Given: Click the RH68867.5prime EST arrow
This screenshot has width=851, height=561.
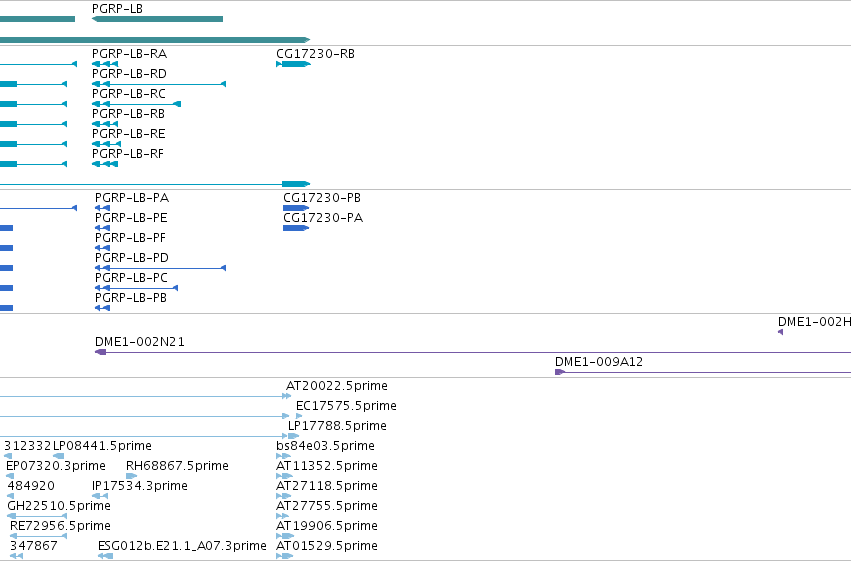Looking at the screenshot, I should (x=131, y=476).
